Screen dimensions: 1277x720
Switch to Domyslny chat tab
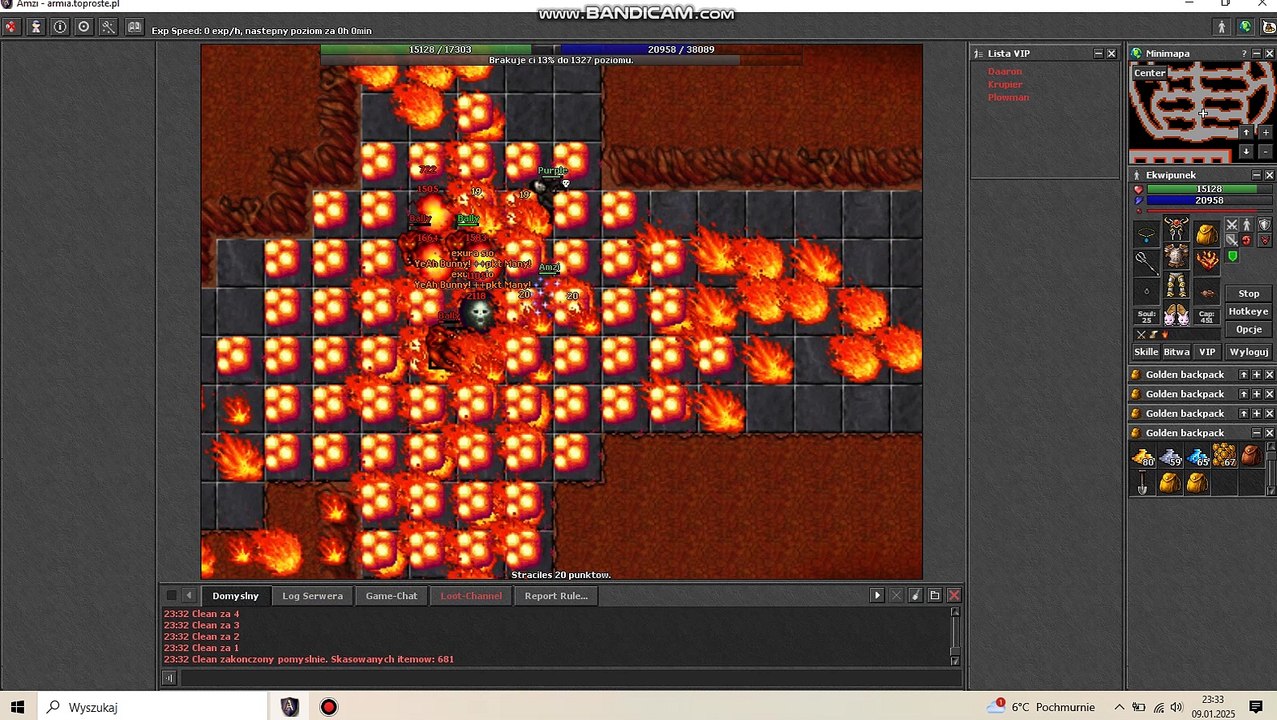[x=235, y=595]
